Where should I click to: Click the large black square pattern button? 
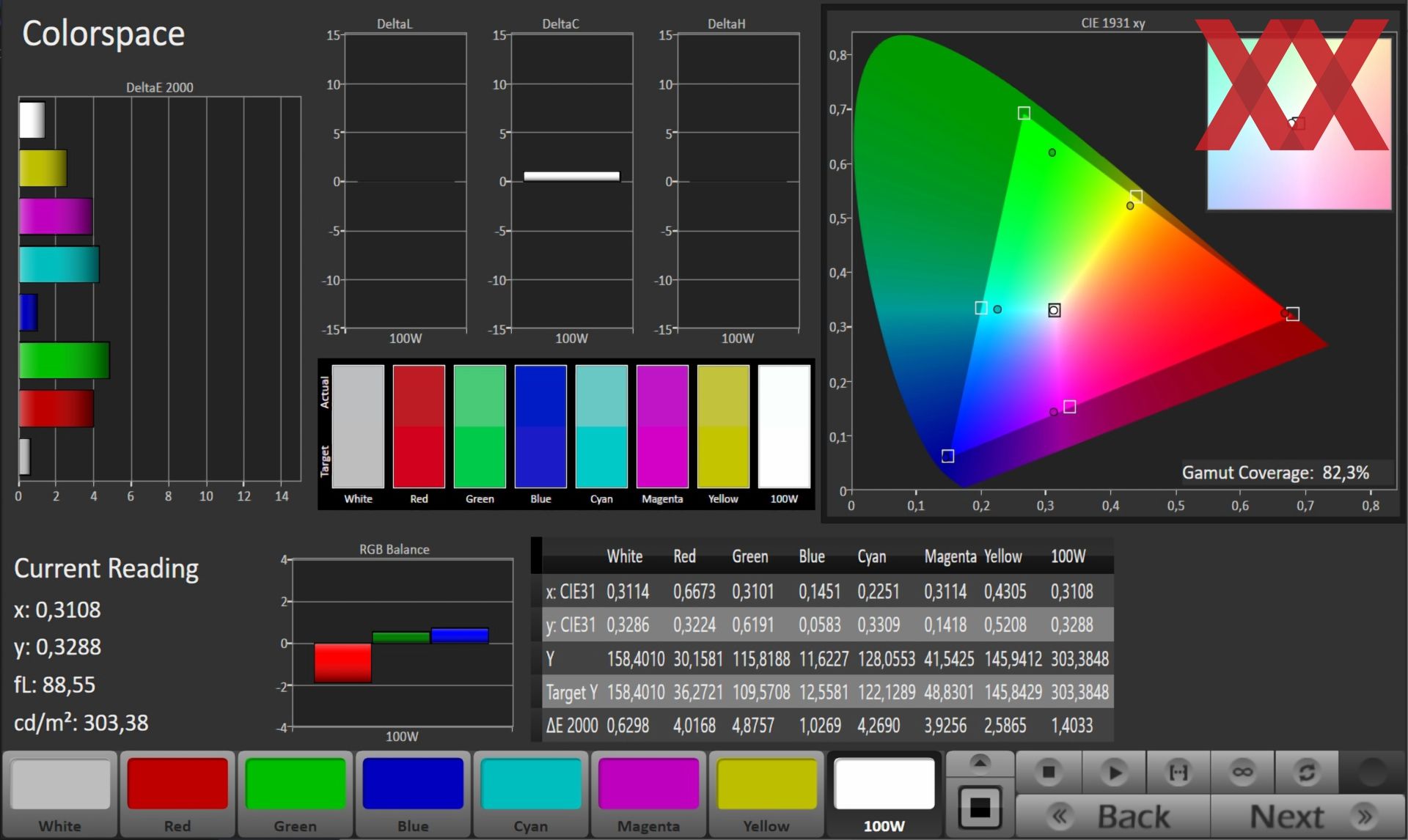pyautogui.click(x=980, y=808)
